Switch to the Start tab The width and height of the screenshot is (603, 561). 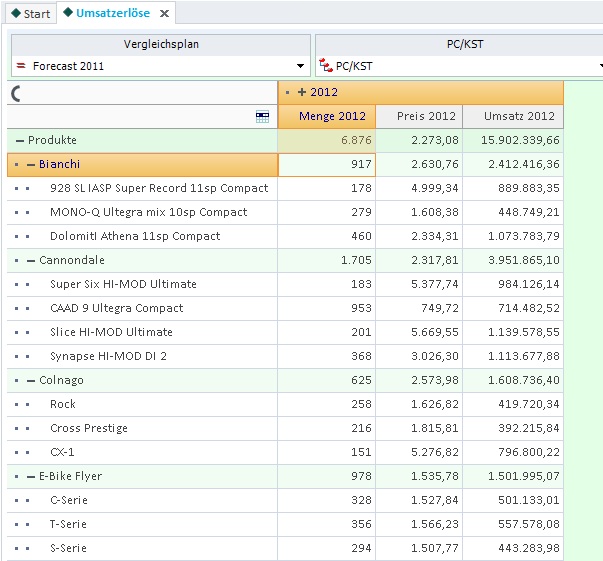click(x=31, y=13)
